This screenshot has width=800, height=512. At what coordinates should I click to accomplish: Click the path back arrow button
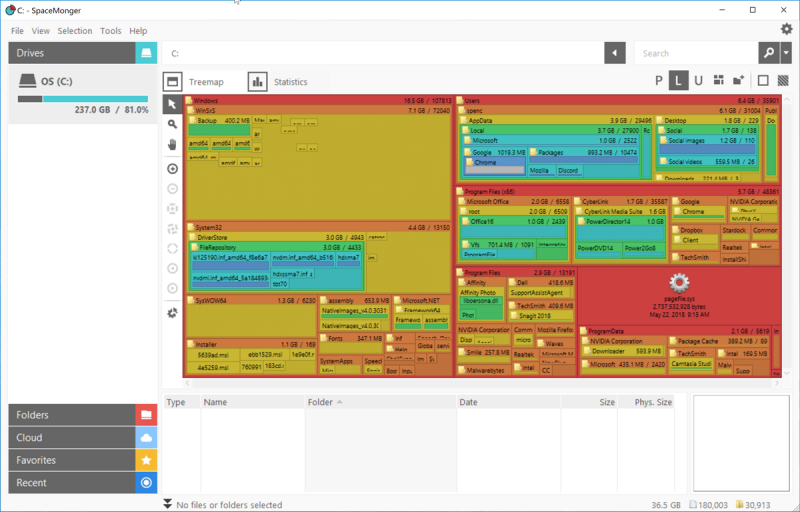(616, 53)
